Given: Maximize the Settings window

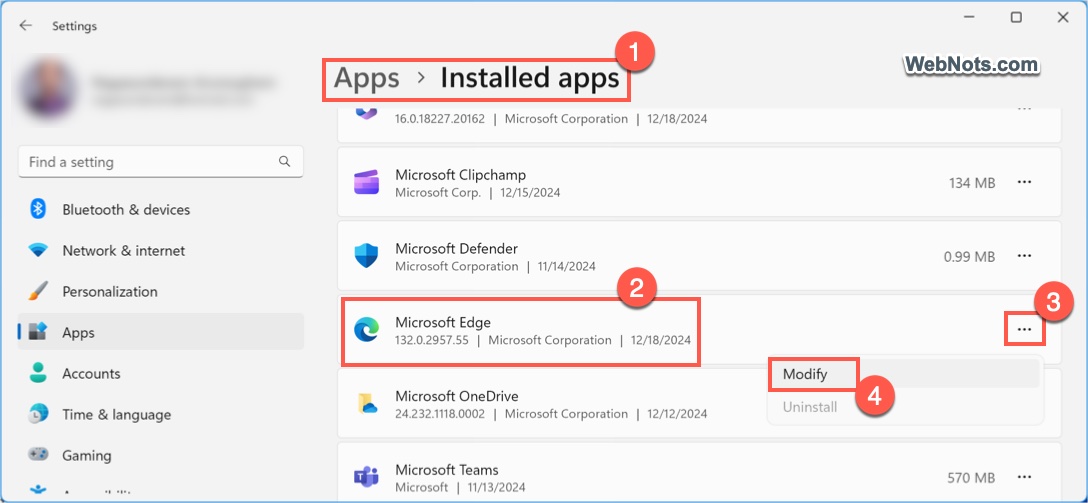Looking at the screenshot, I should (x=1016, y=17).
